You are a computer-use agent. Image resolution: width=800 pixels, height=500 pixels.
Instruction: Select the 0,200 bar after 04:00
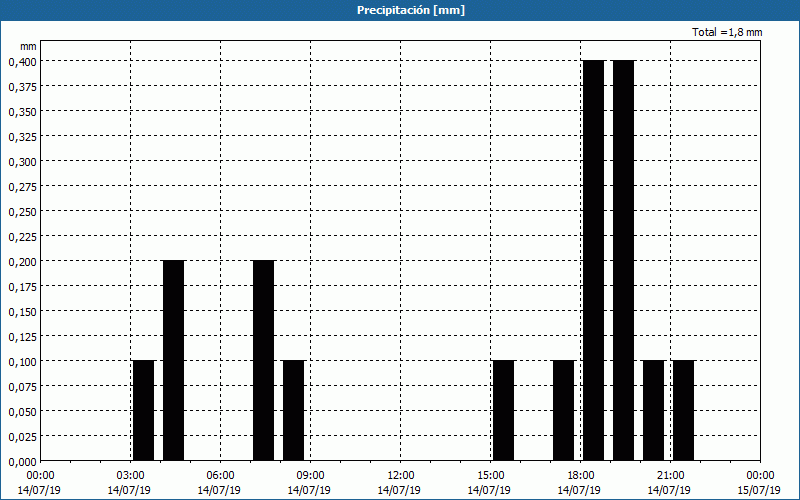click(x=173, y=361)
